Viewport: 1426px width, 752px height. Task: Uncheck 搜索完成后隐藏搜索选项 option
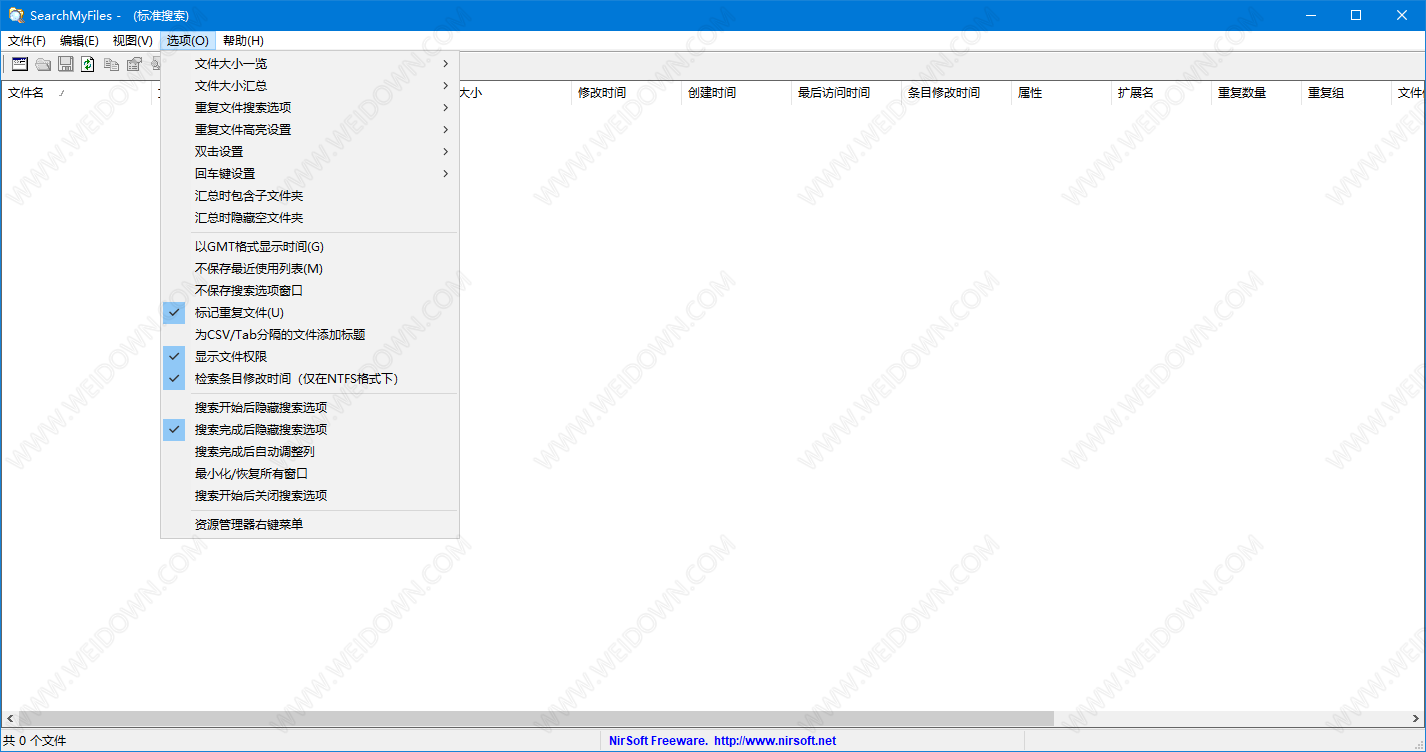310,429
